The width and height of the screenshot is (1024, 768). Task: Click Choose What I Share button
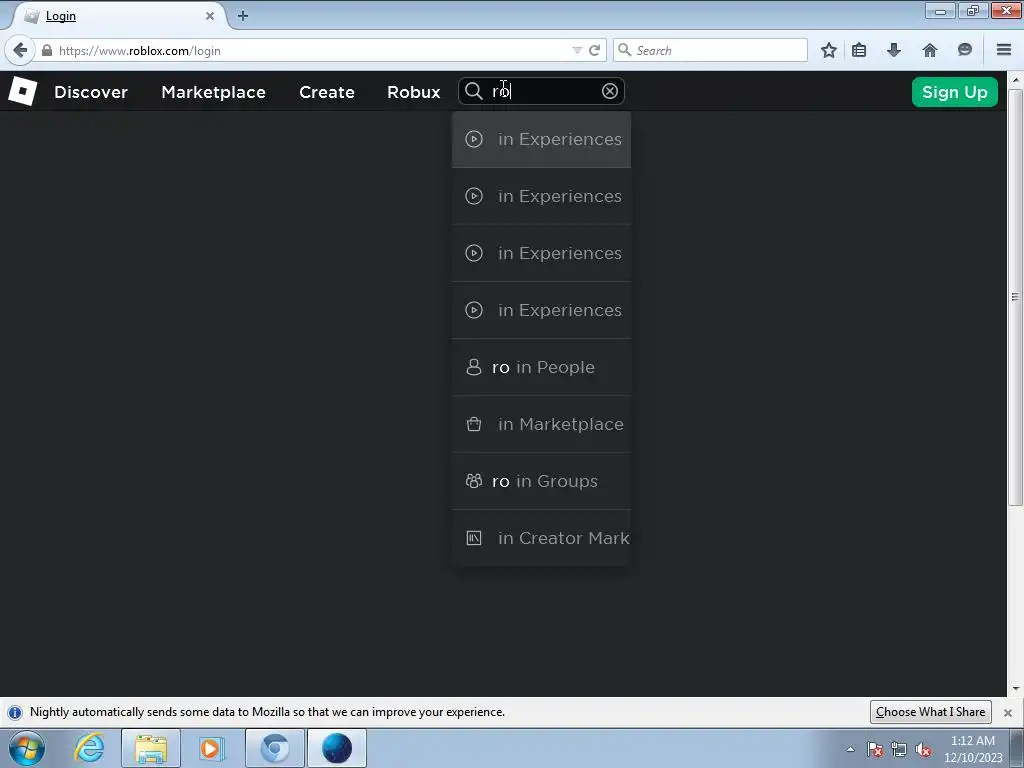tap(930, 712)
